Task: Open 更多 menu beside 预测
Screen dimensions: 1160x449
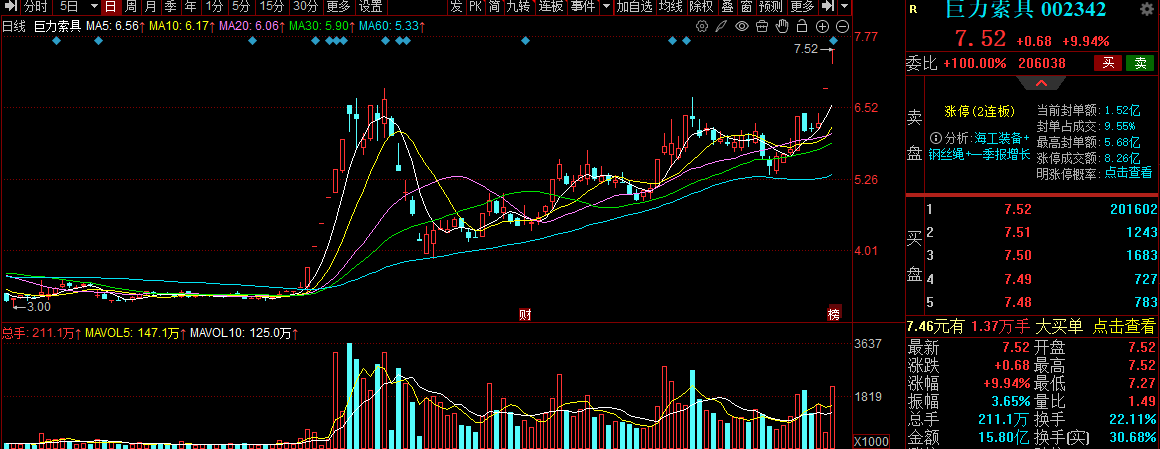Action: [x=802, y=7]
